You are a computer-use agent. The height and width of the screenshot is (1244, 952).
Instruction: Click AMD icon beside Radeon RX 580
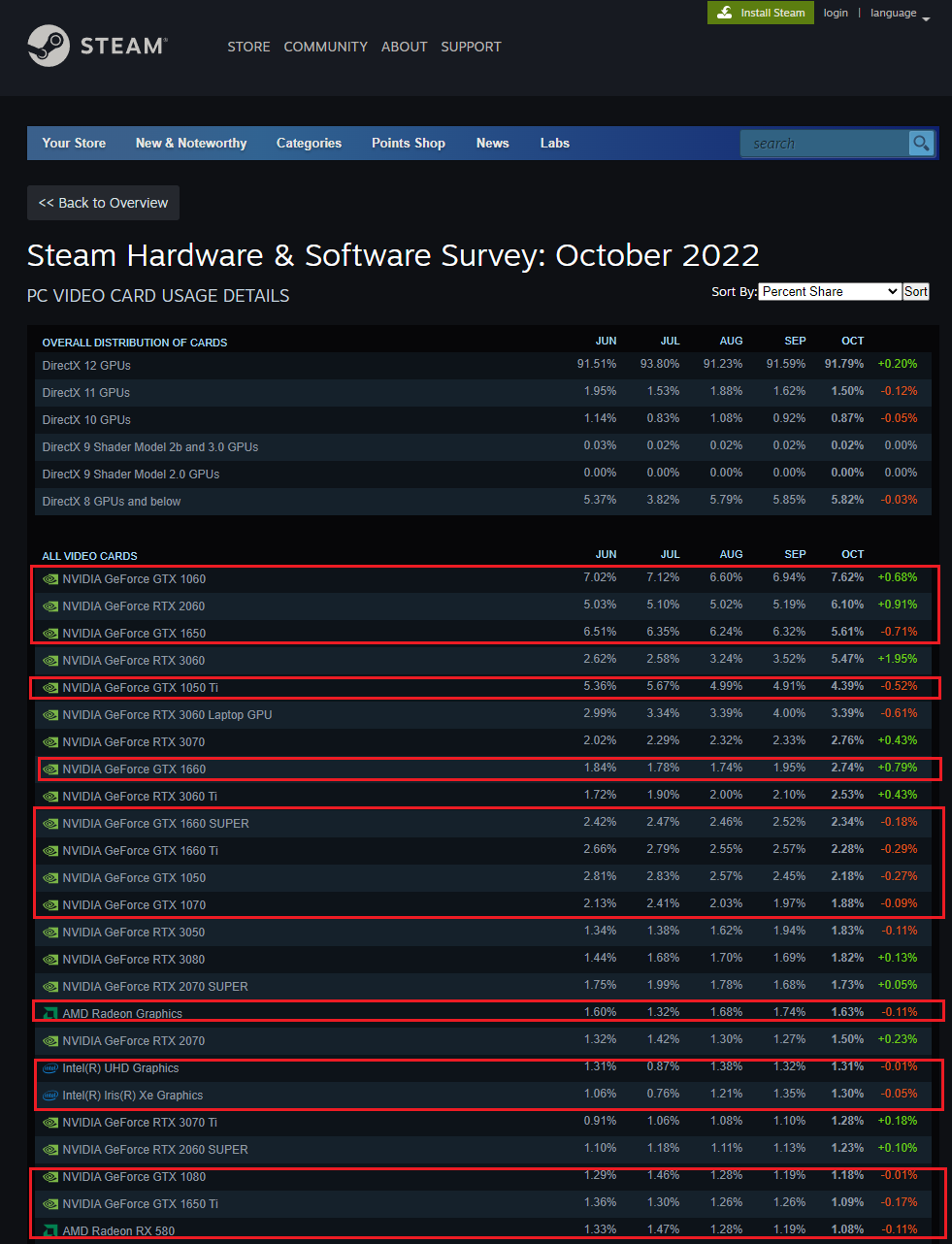tap(50, 1230)
